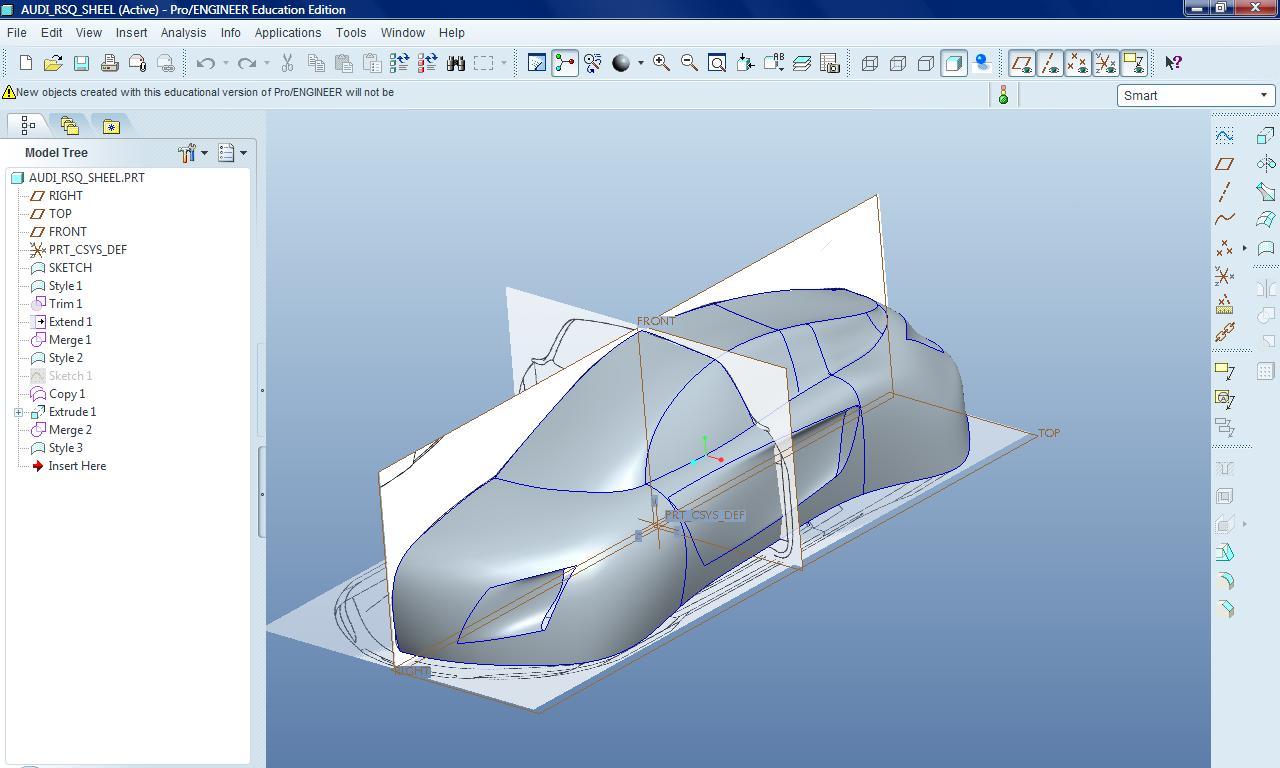
Task: Toggle datum axis display
Action: [1050, 63]
